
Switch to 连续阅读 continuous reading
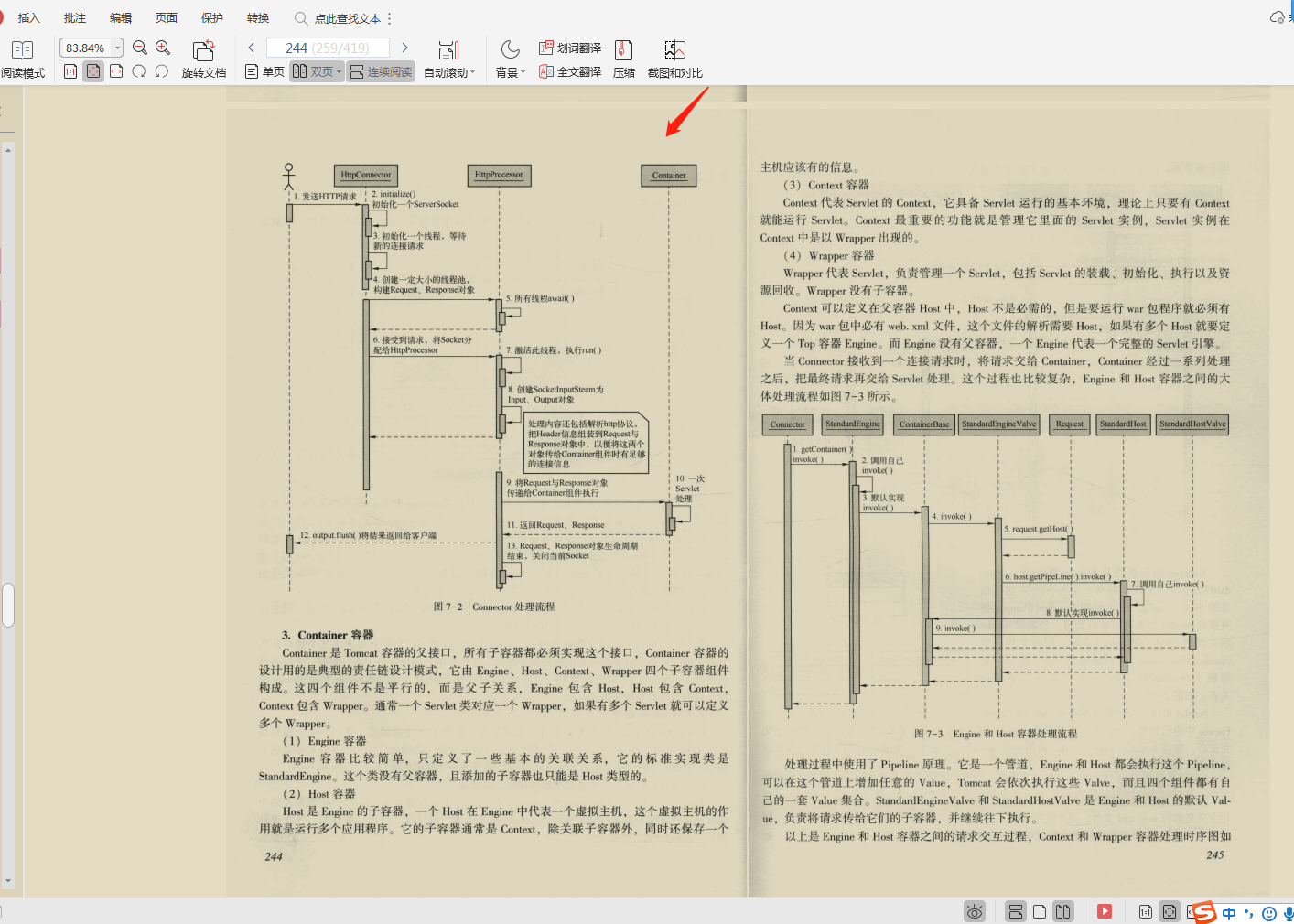point(381,70)
